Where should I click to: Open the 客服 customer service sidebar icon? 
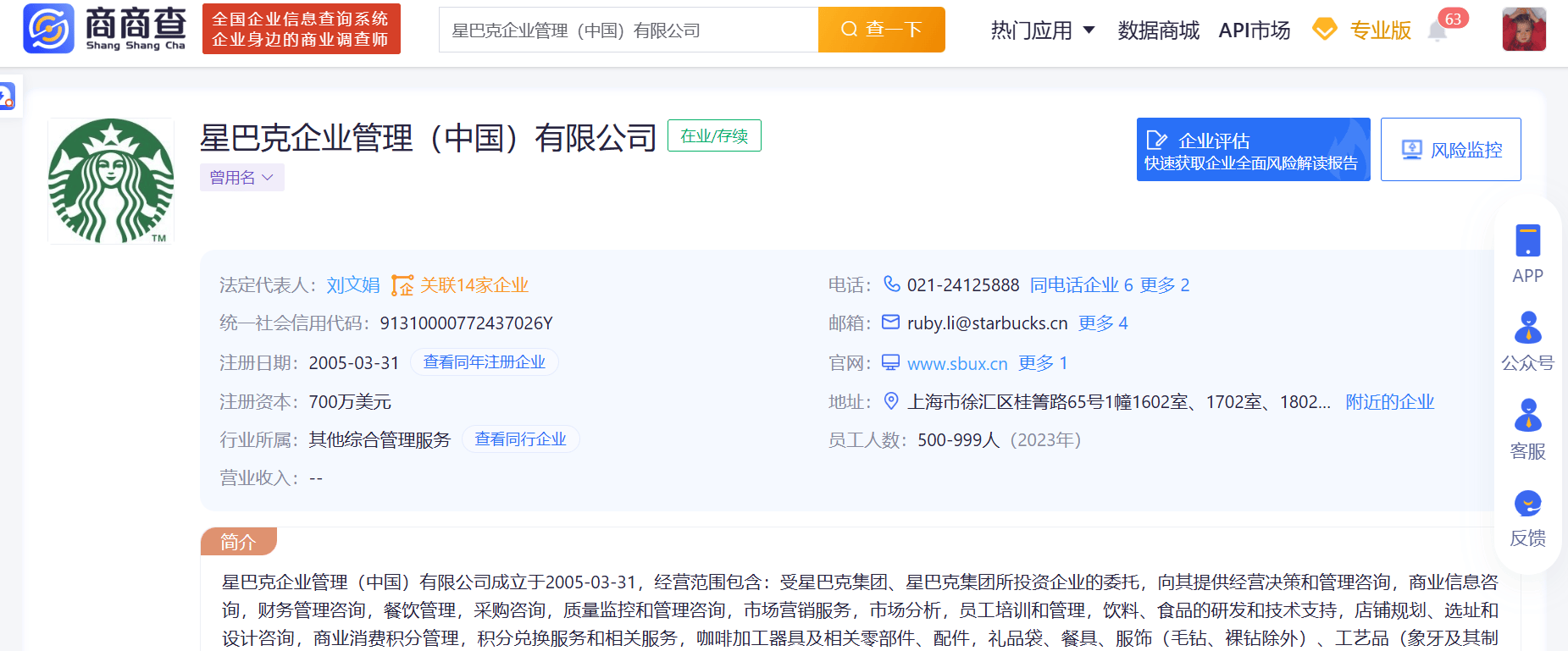[1528, 416]
